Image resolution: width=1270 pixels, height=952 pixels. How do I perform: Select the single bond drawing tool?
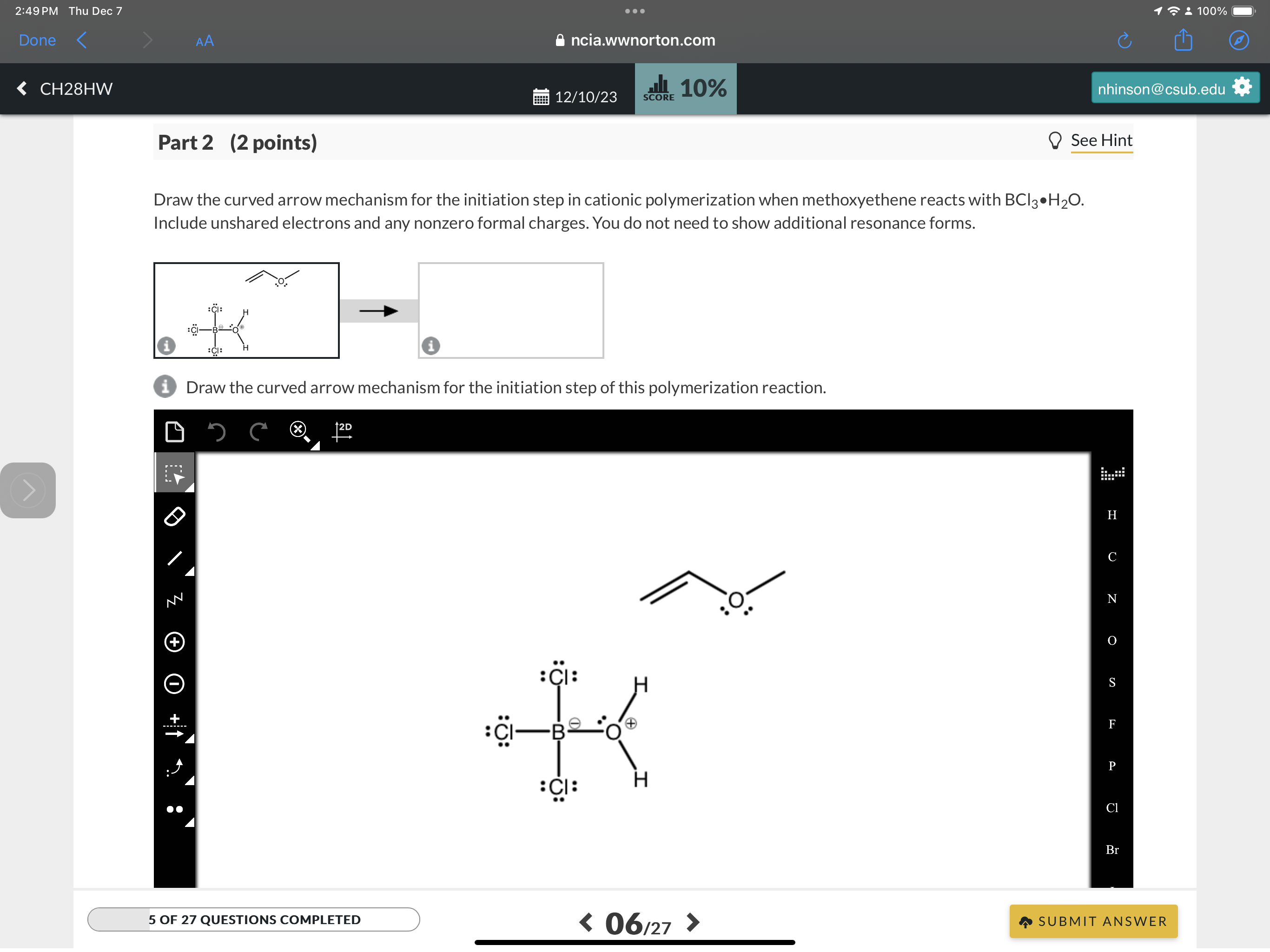pyautogui.click(x=175, y=557)
